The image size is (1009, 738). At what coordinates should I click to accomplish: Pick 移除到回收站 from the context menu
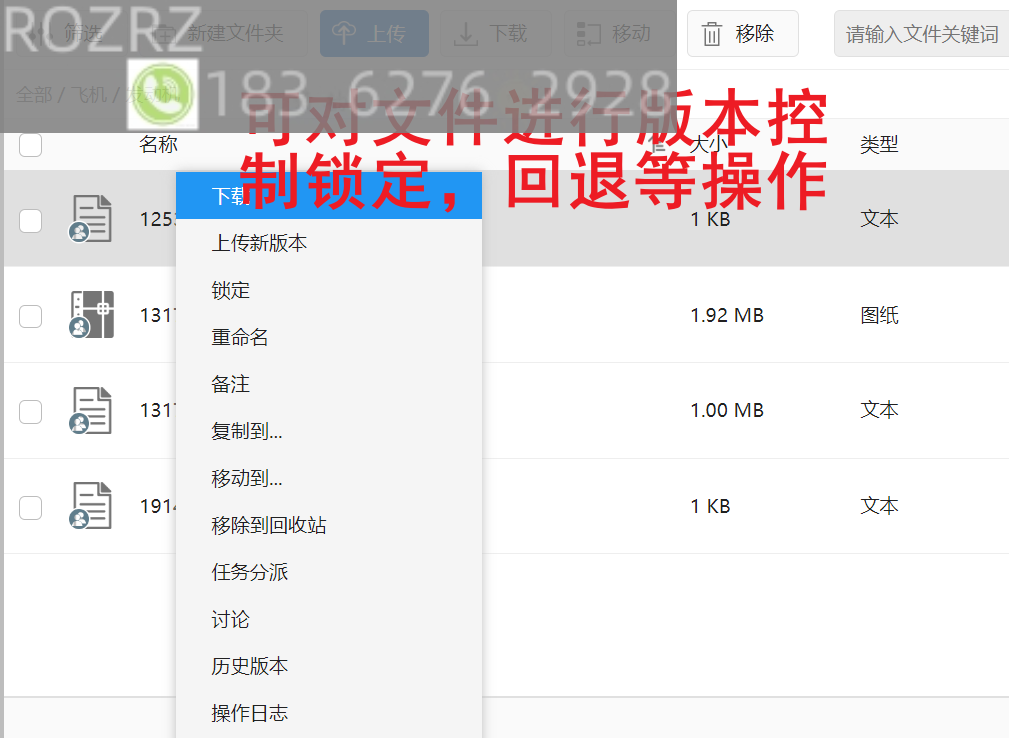[x=268, y=525]
